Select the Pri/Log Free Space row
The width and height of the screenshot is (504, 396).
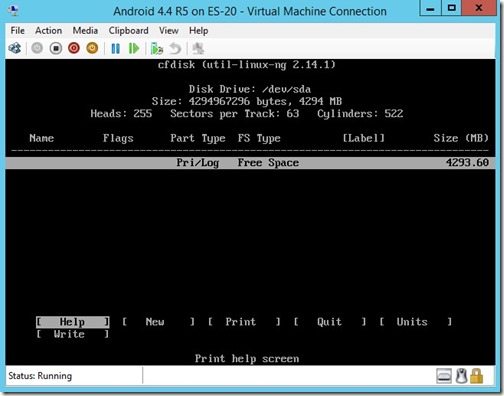point(250,163)
